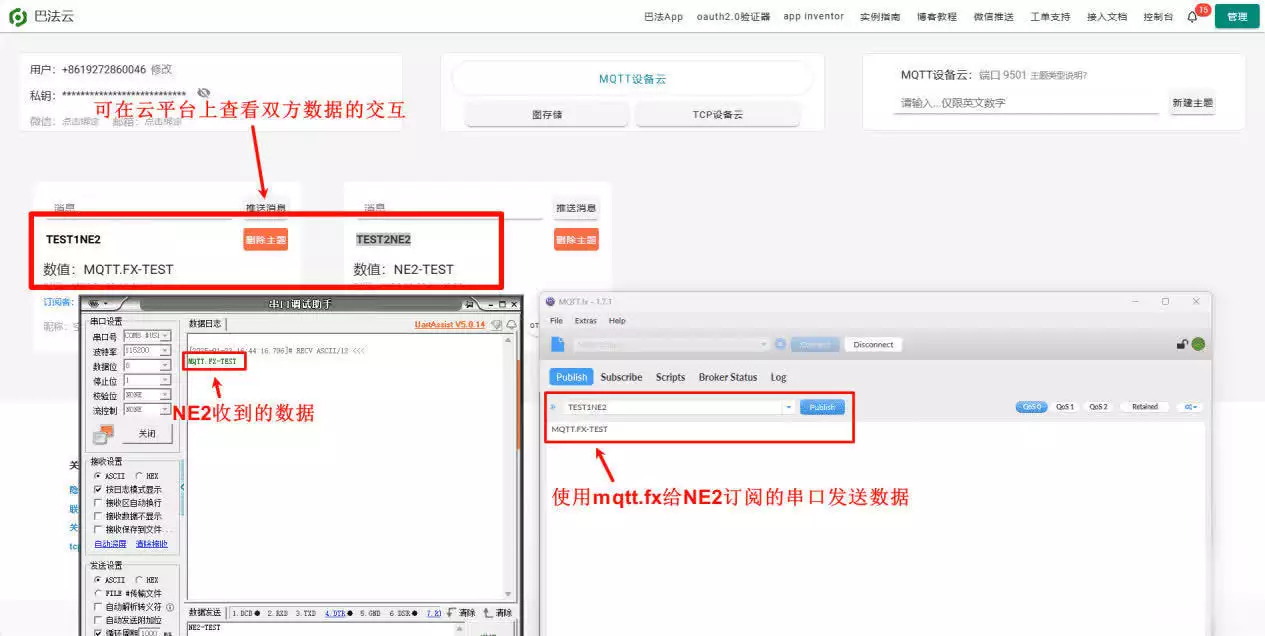The height and width of the screenshot is (636, 1265).
Task: Toggle the 按日志模式显示 checkbox
Action: point(97,490)
